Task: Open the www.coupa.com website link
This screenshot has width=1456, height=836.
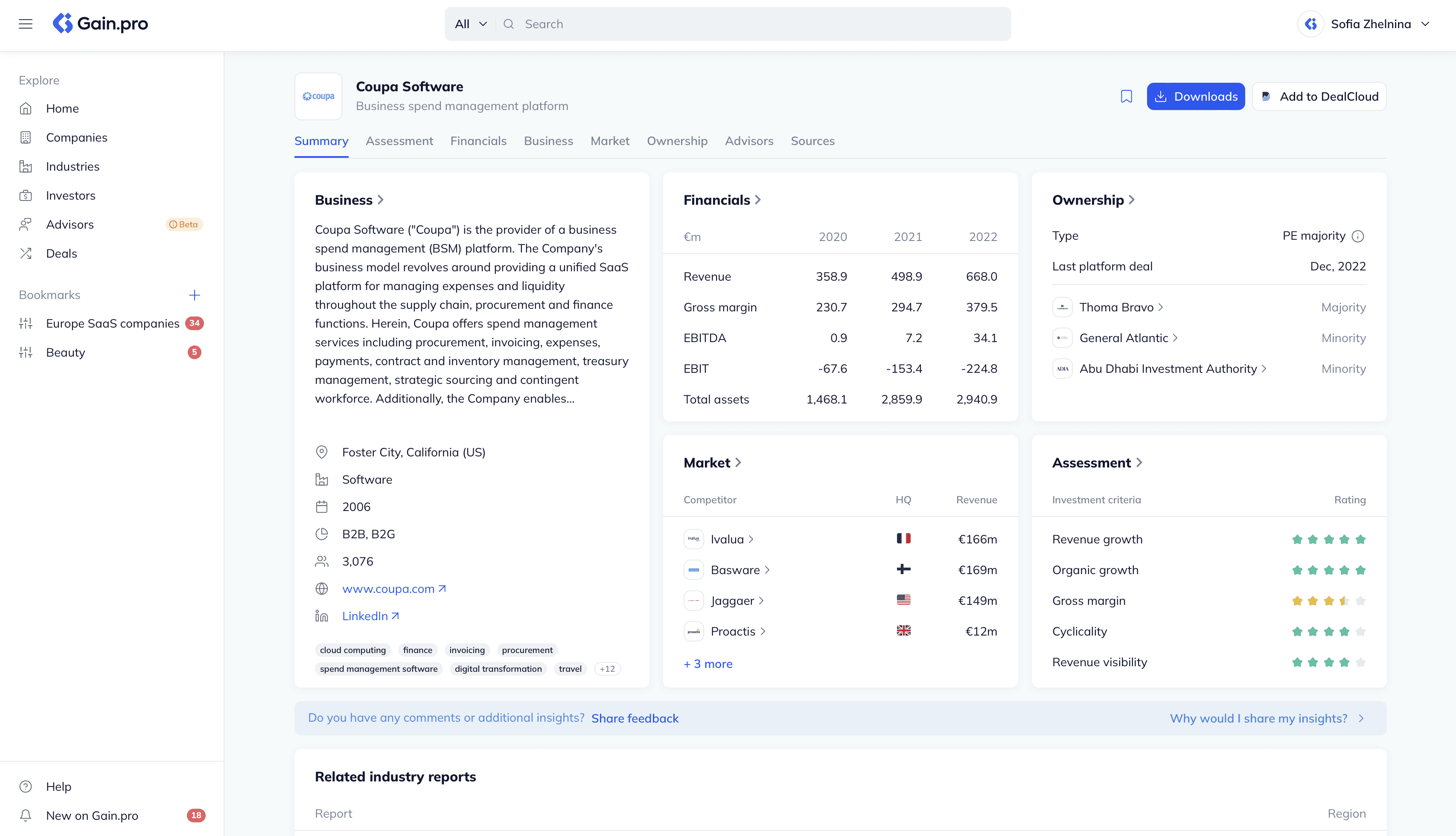Action: pos(394,589)
